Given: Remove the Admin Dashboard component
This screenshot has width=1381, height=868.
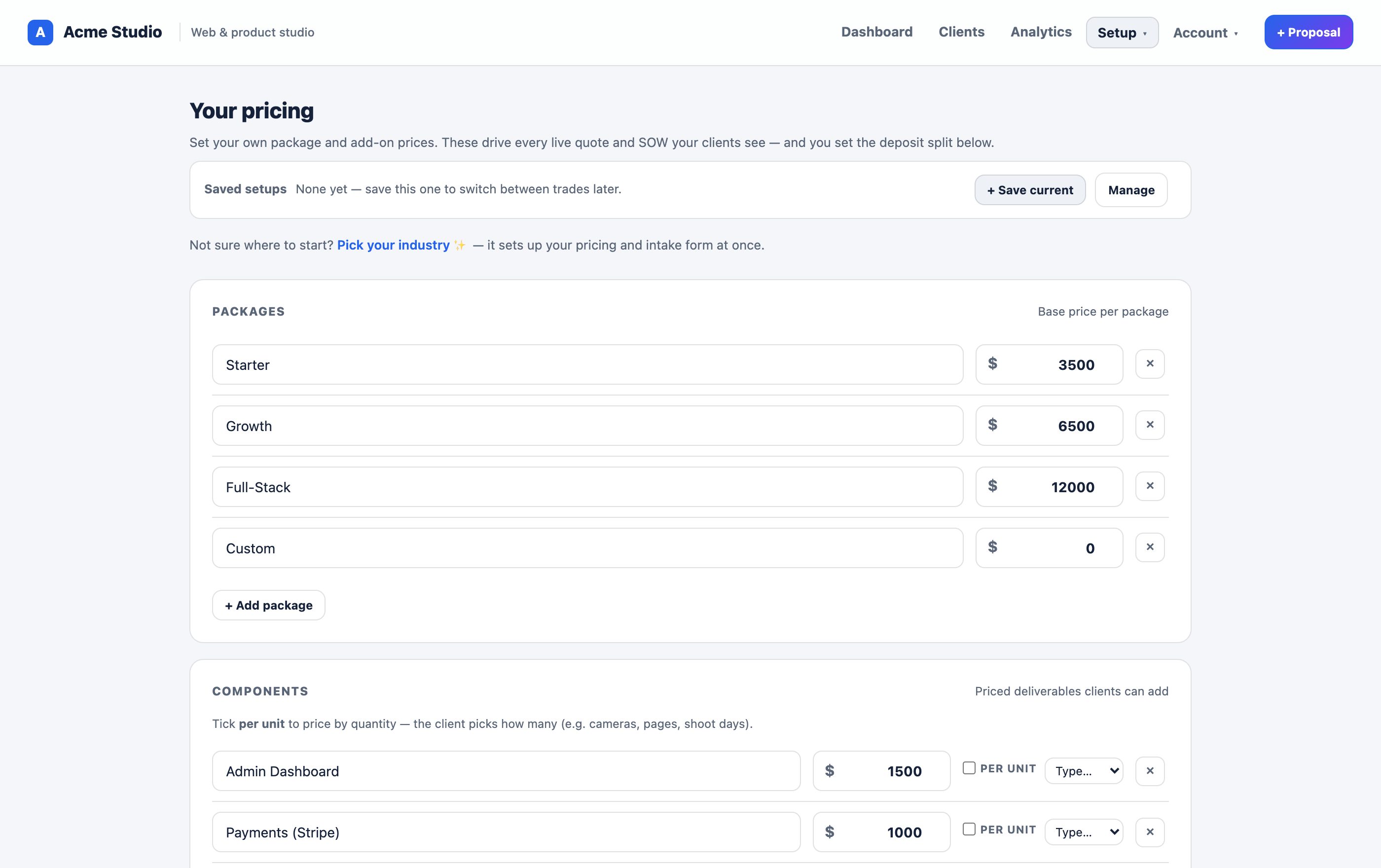Looking at the screenshot, I should click(x=1150, y=770).
